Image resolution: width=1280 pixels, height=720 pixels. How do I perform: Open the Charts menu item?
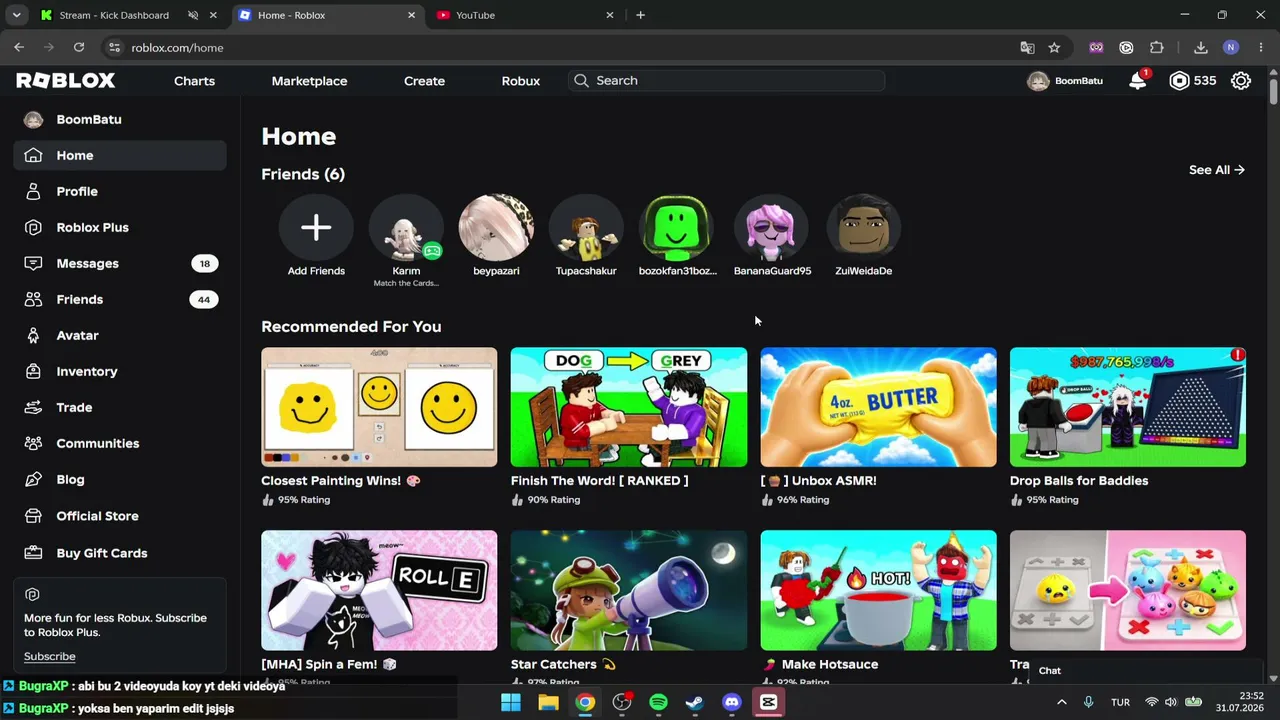click(x=194, y=81)
